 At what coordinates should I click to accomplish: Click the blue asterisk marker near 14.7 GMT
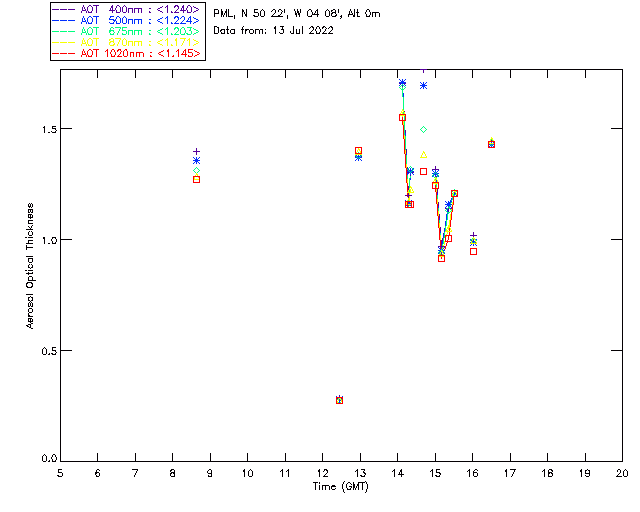point(423,85)
